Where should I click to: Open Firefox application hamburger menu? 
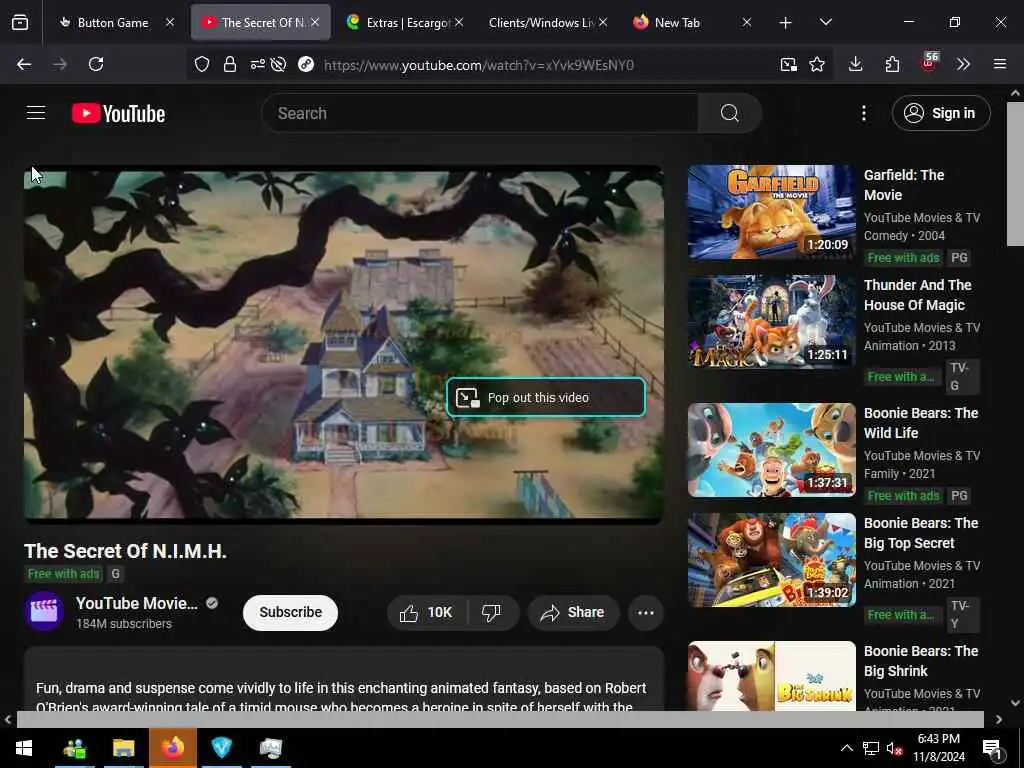pos(1000,64)
